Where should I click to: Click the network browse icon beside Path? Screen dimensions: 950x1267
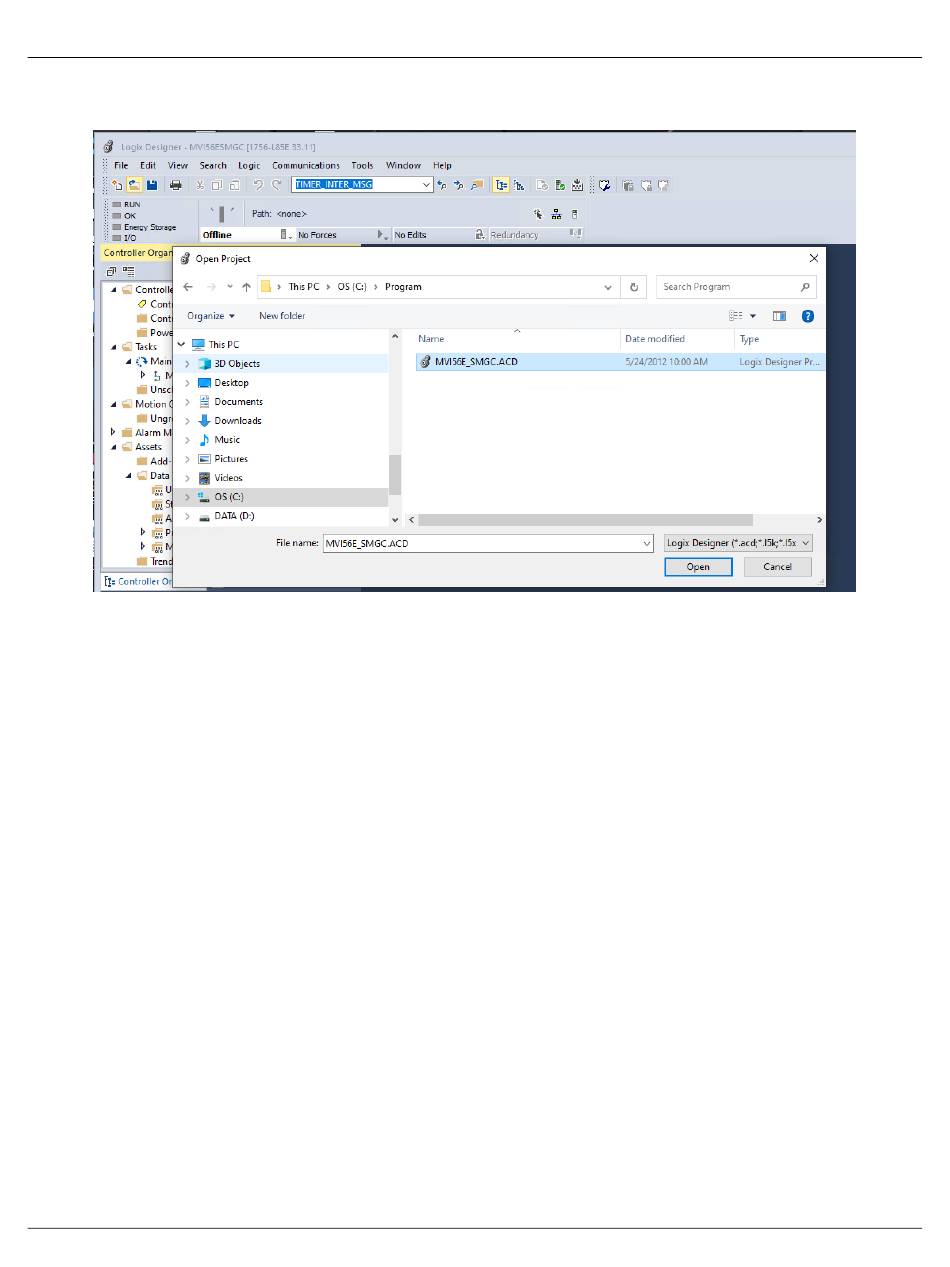[556, 214]
